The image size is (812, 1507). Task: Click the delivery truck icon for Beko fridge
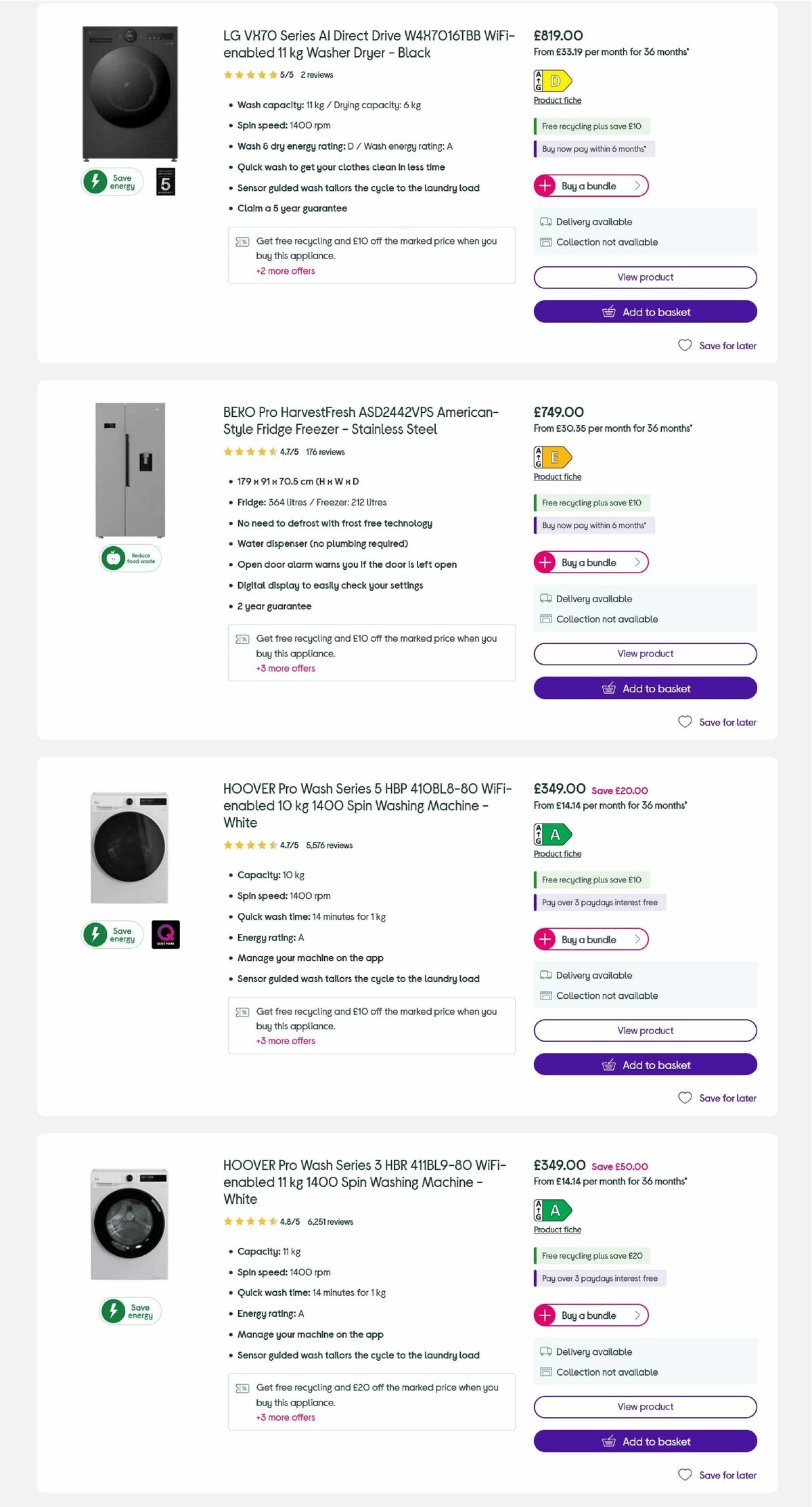click(x=545, y=598)
